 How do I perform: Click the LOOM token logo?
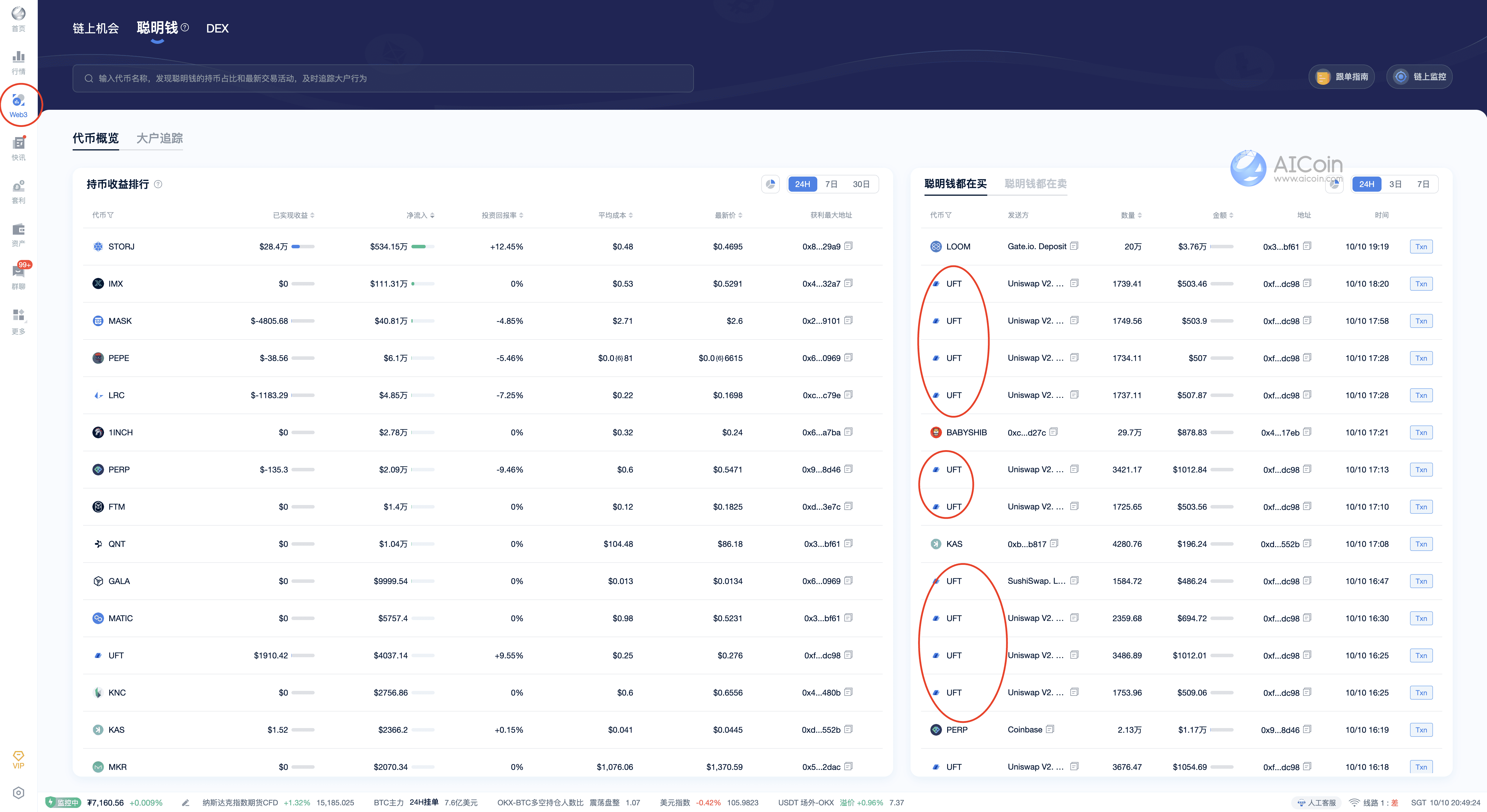(x=936, y=247)
